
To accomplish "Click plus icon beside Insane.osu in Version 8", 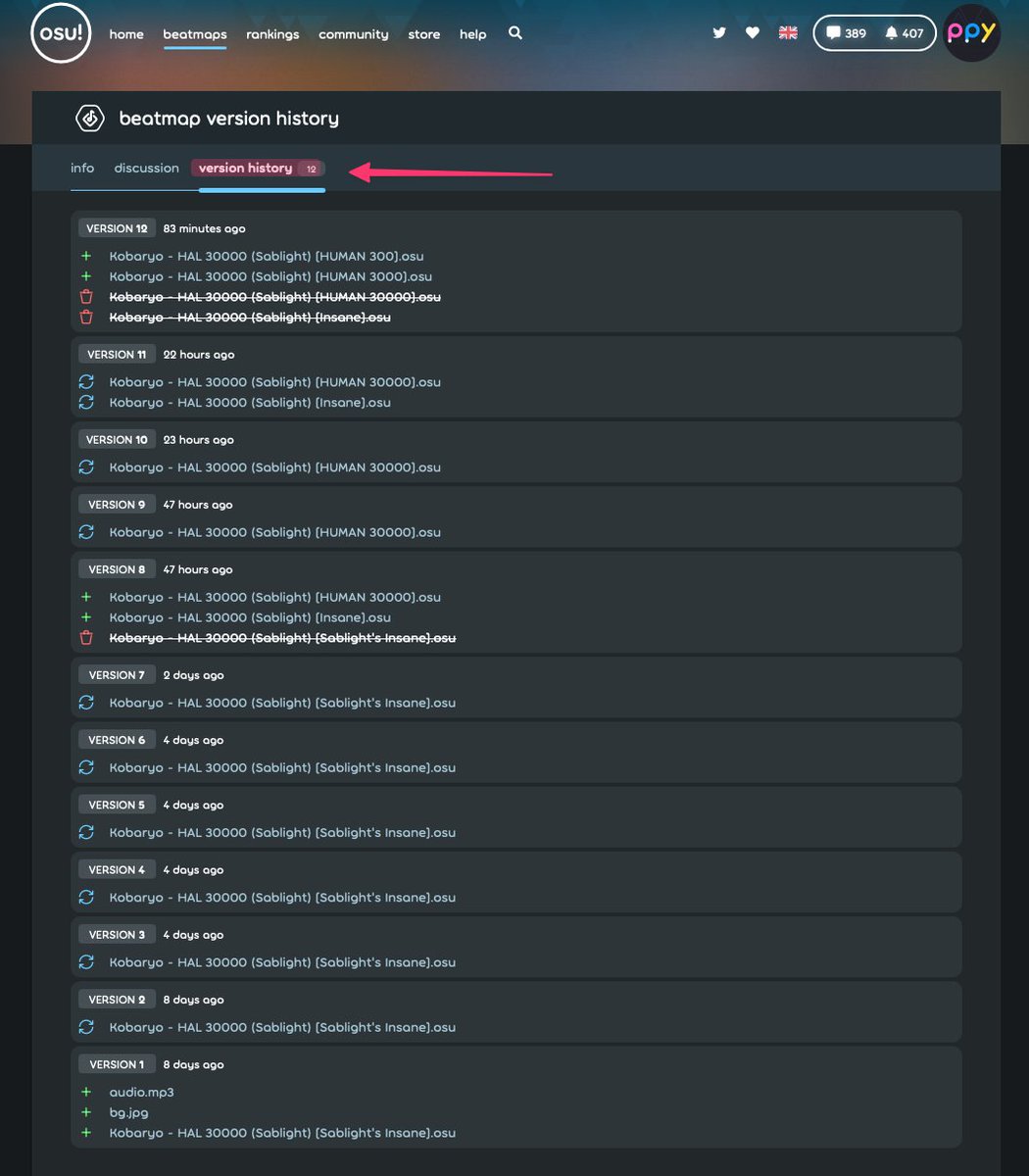I will (86, 617).
